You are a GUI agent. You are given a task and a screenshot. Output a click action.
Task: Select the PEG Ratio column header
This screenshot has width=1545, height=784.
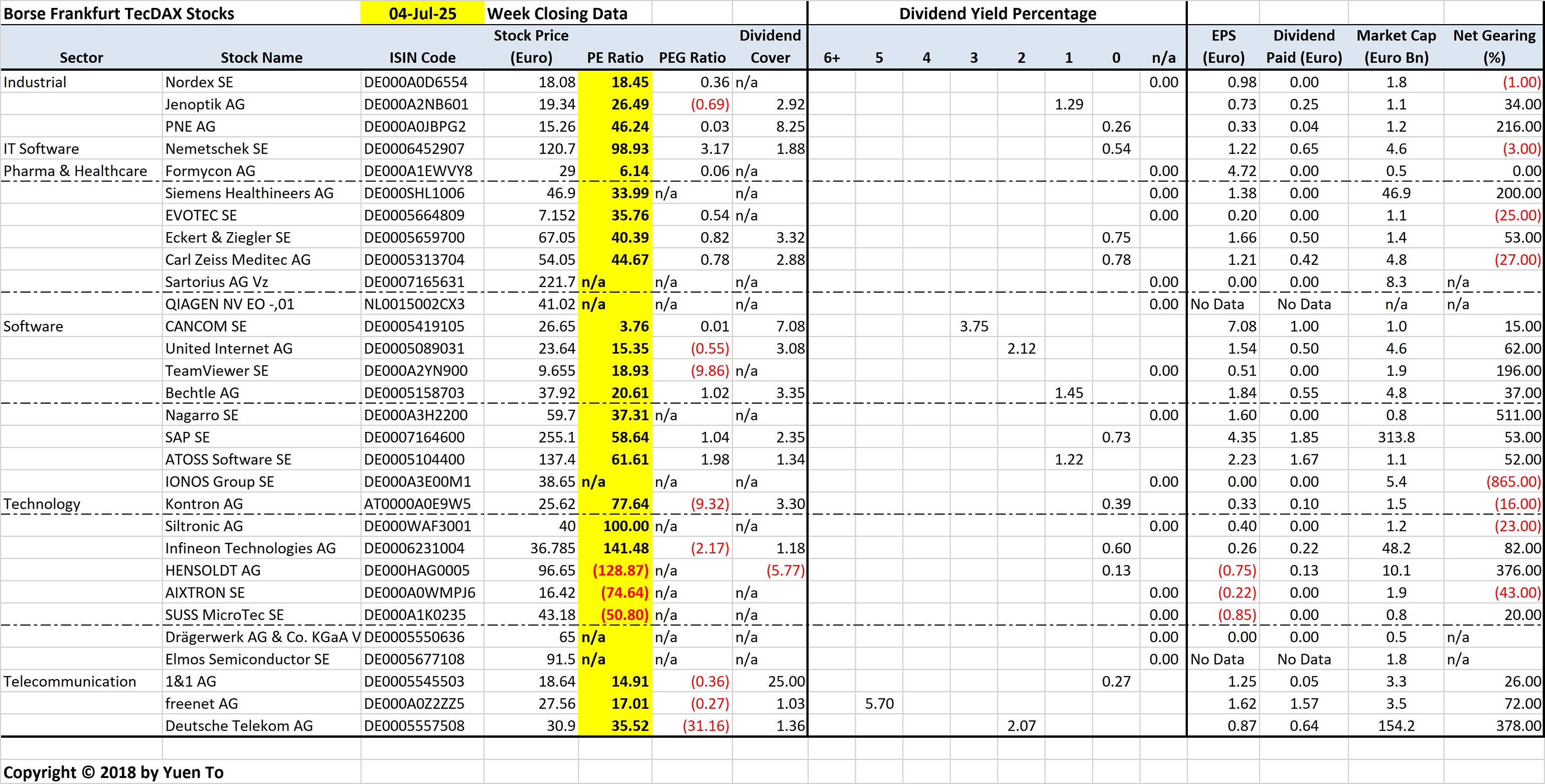[692, 58]
